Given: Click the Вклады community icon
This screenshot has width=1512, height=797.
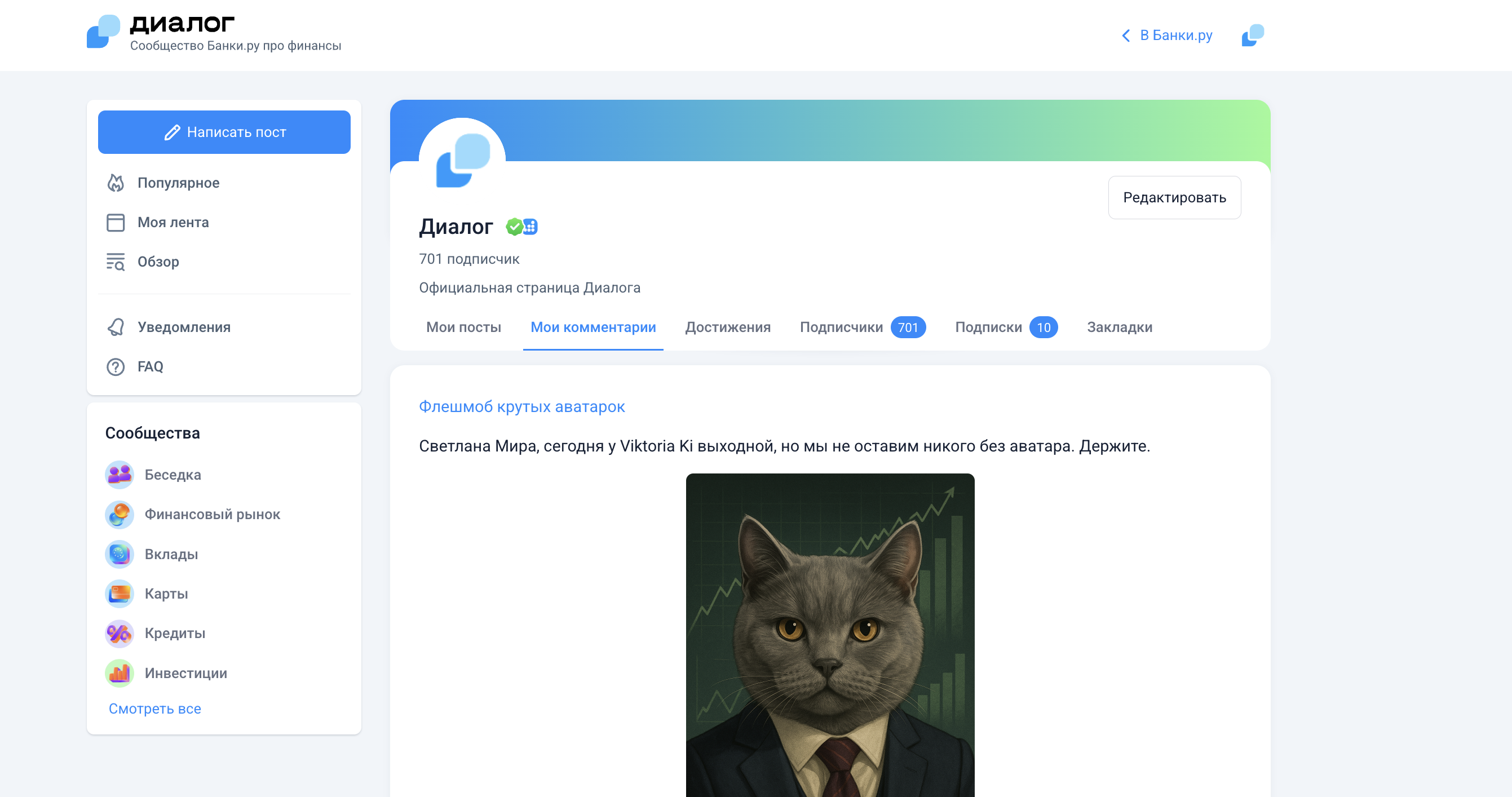Looking at the screenshot, I should (x=120, y=555).
